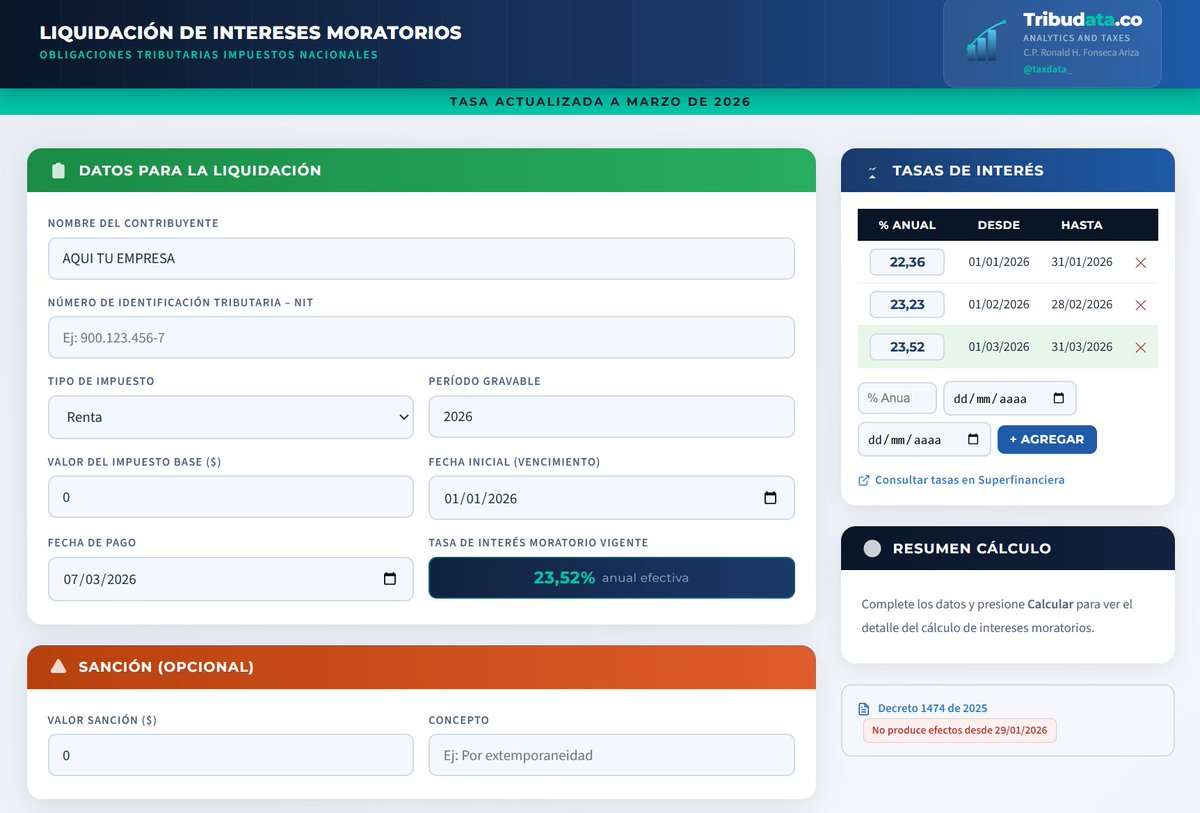Open calendar picker in second new-rate date field
Image resolution: width=1200 pixels, height=813 pixels.
pos(973,440)
